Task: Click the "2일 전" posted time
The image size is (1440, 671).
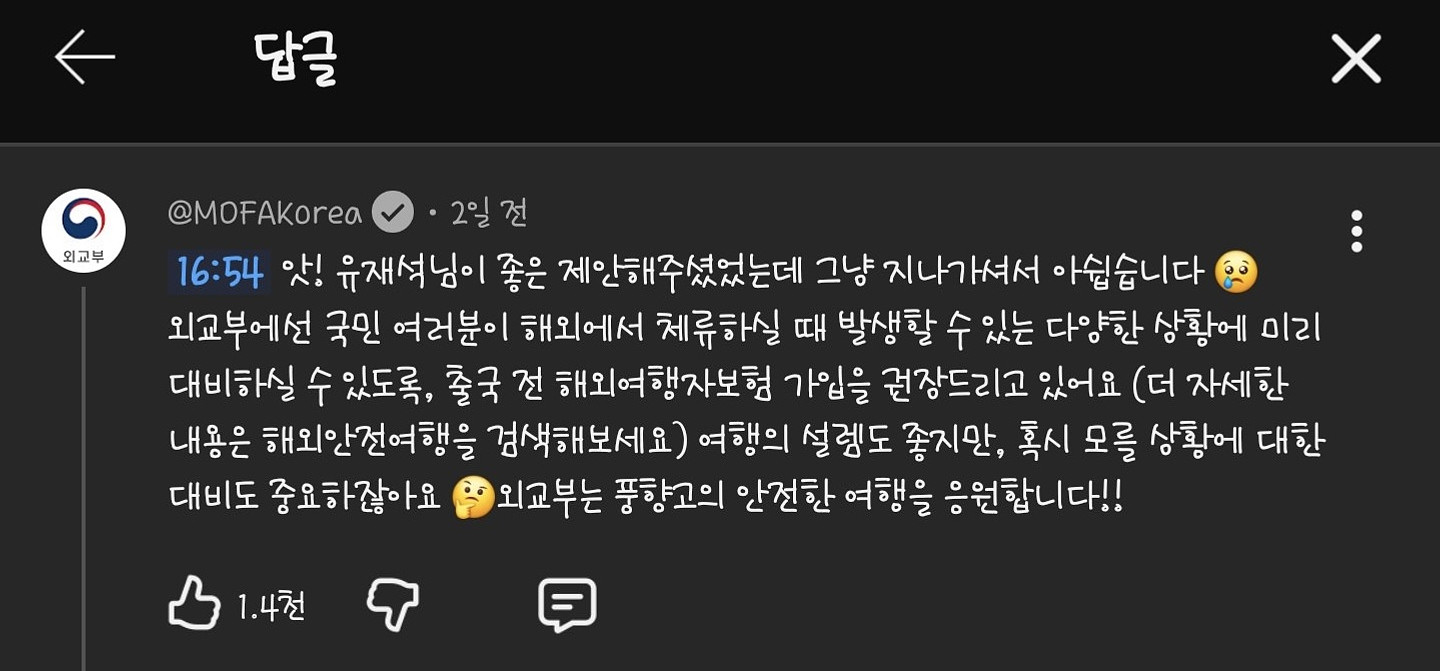Action: [x=489, y=213]
